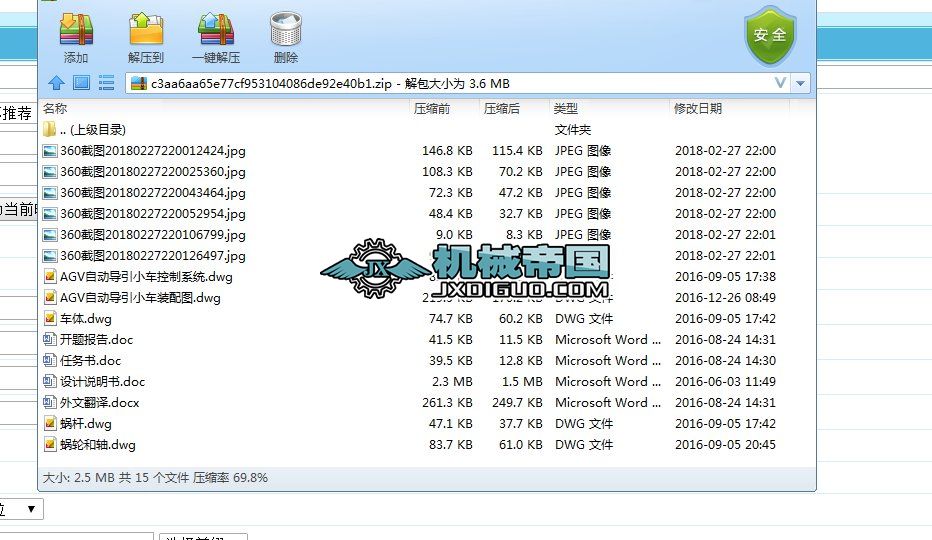Select AGV自动导引小车装配图.dwg file
The image size is (932, 540).
pos(140,298)
